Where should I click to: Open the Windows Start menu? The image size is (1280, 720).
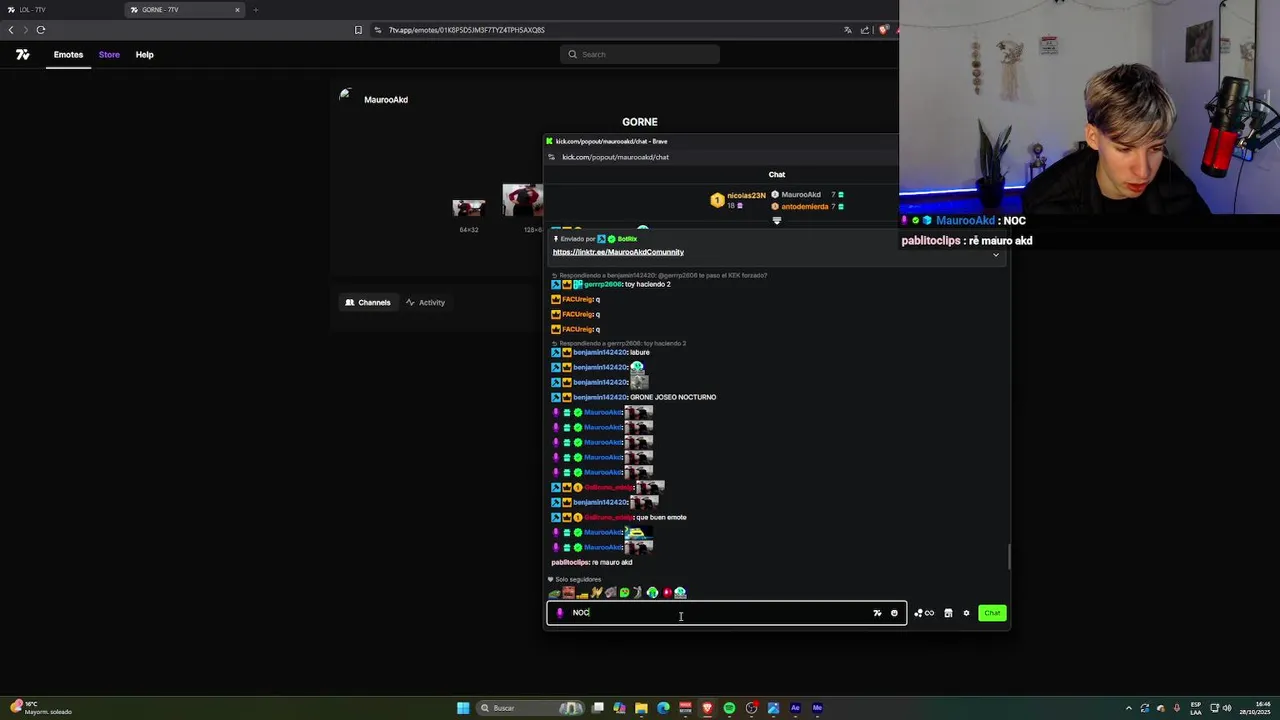coord(463,708)
